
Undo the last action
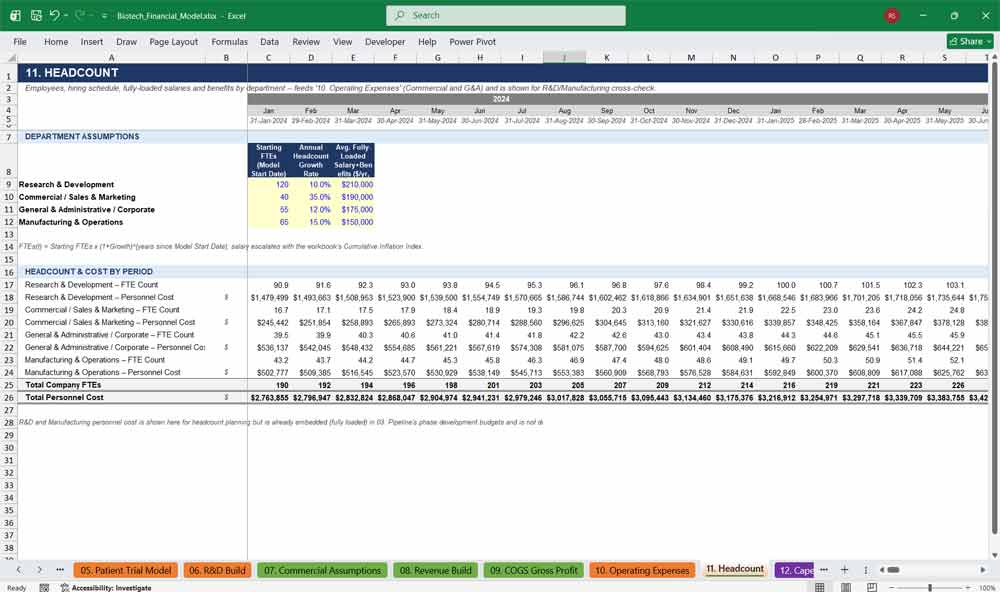[x=54, y=15]
